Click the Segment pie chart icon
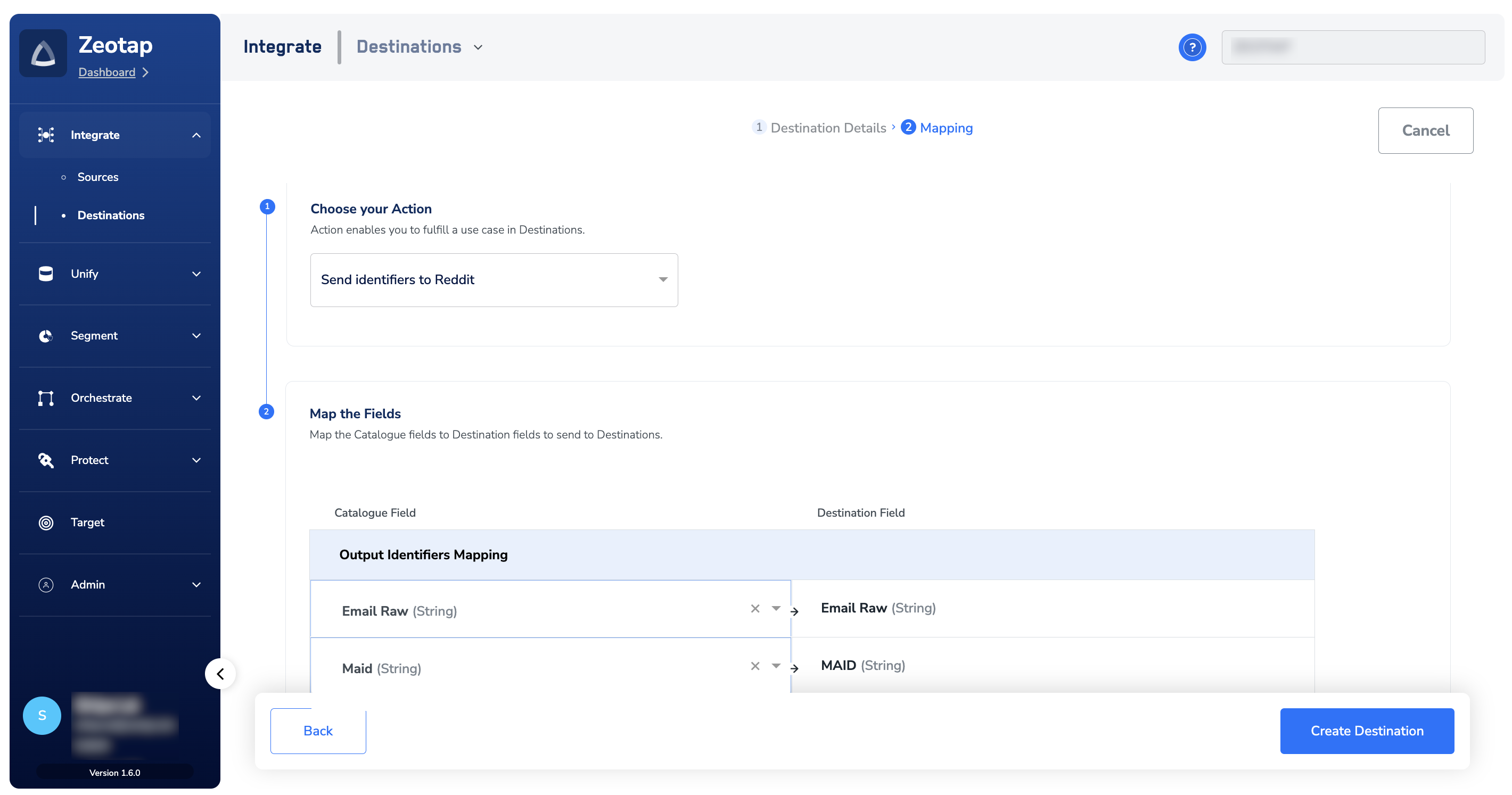 tap(46, 336)
